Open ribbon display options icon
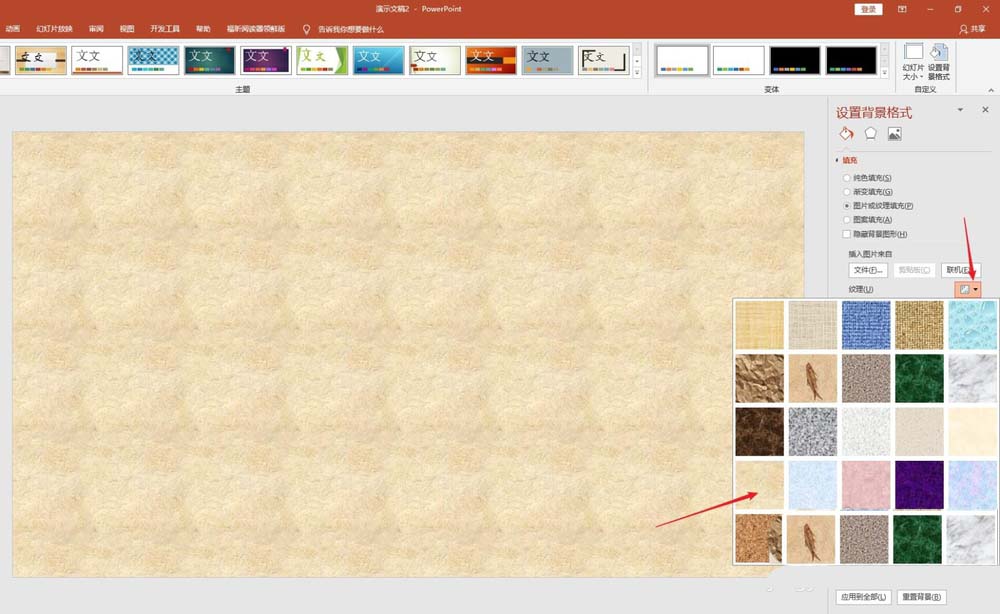This screenshot has height=614, width=1000. tap(902, 9)
